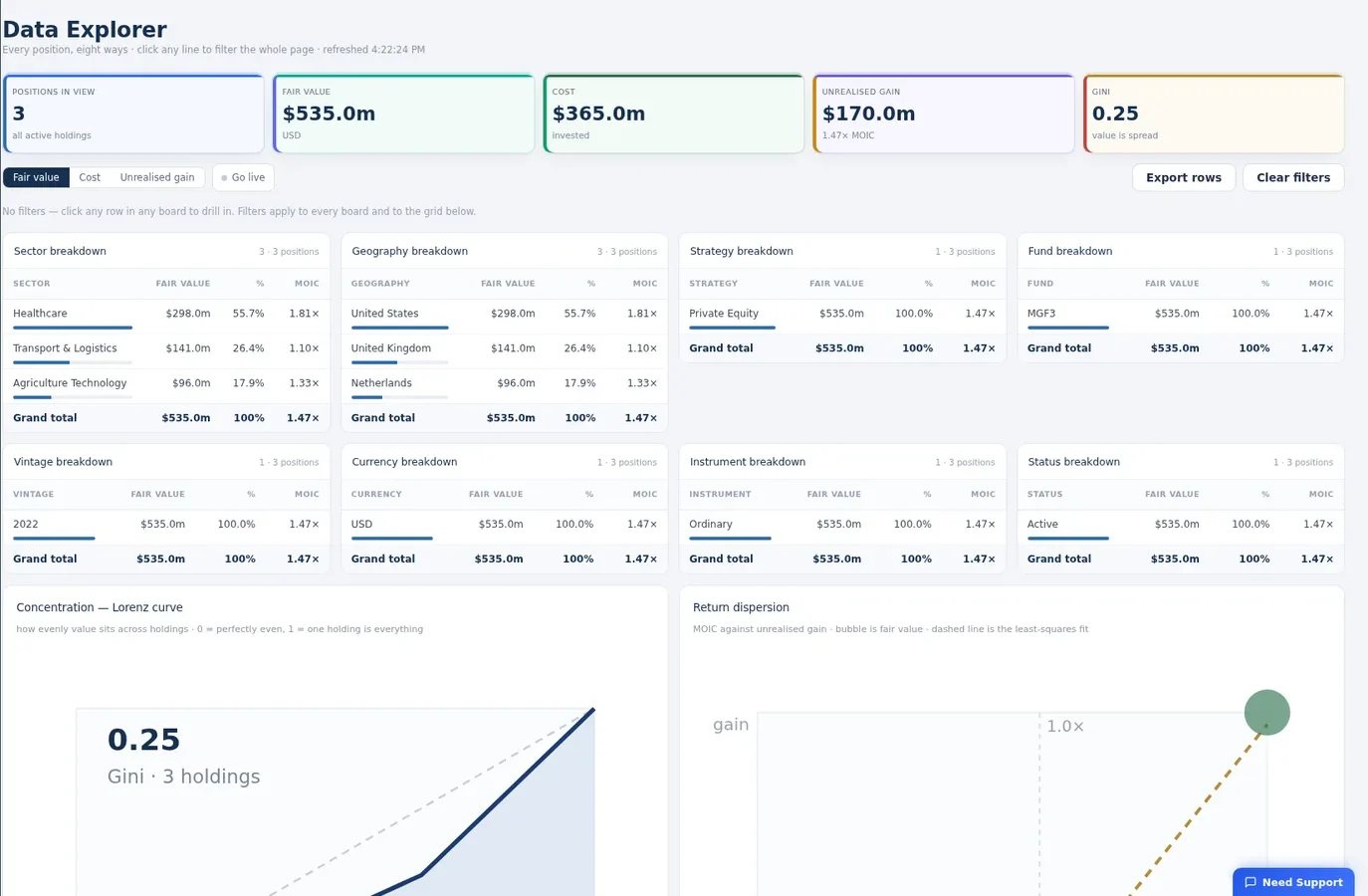Open the Cost $365.0m summary card

click(673, 113)
